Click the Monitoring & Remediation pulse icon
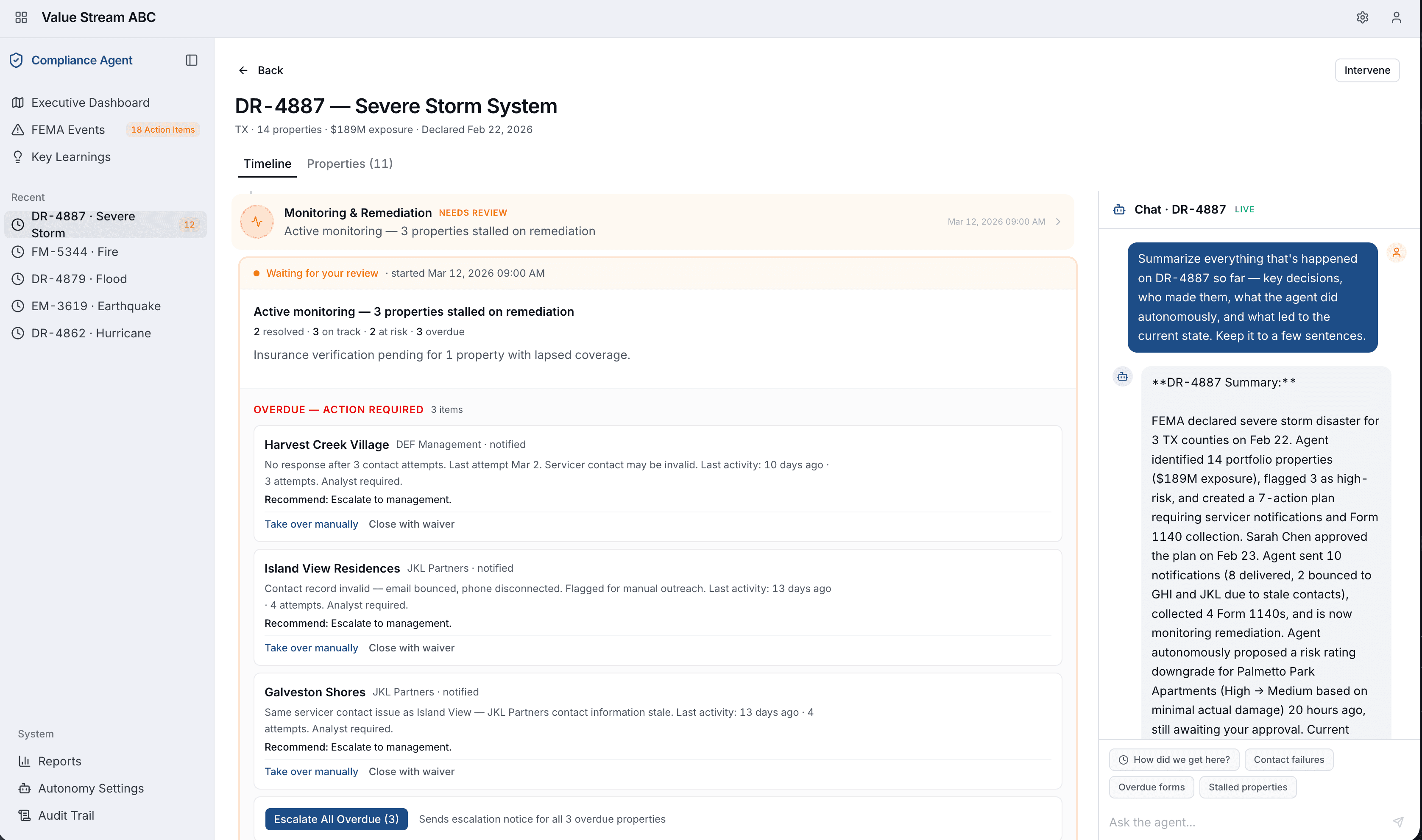 [x=257, y=222]
